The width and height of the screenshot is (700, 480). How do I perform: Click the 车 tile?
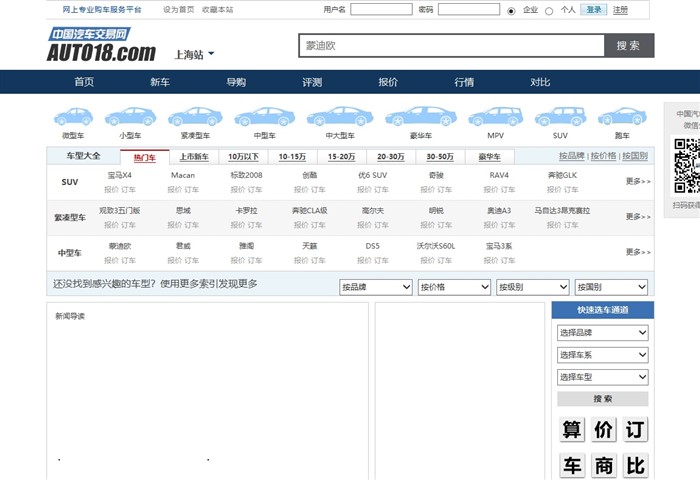pyautogui.click(x=572, y=465)
